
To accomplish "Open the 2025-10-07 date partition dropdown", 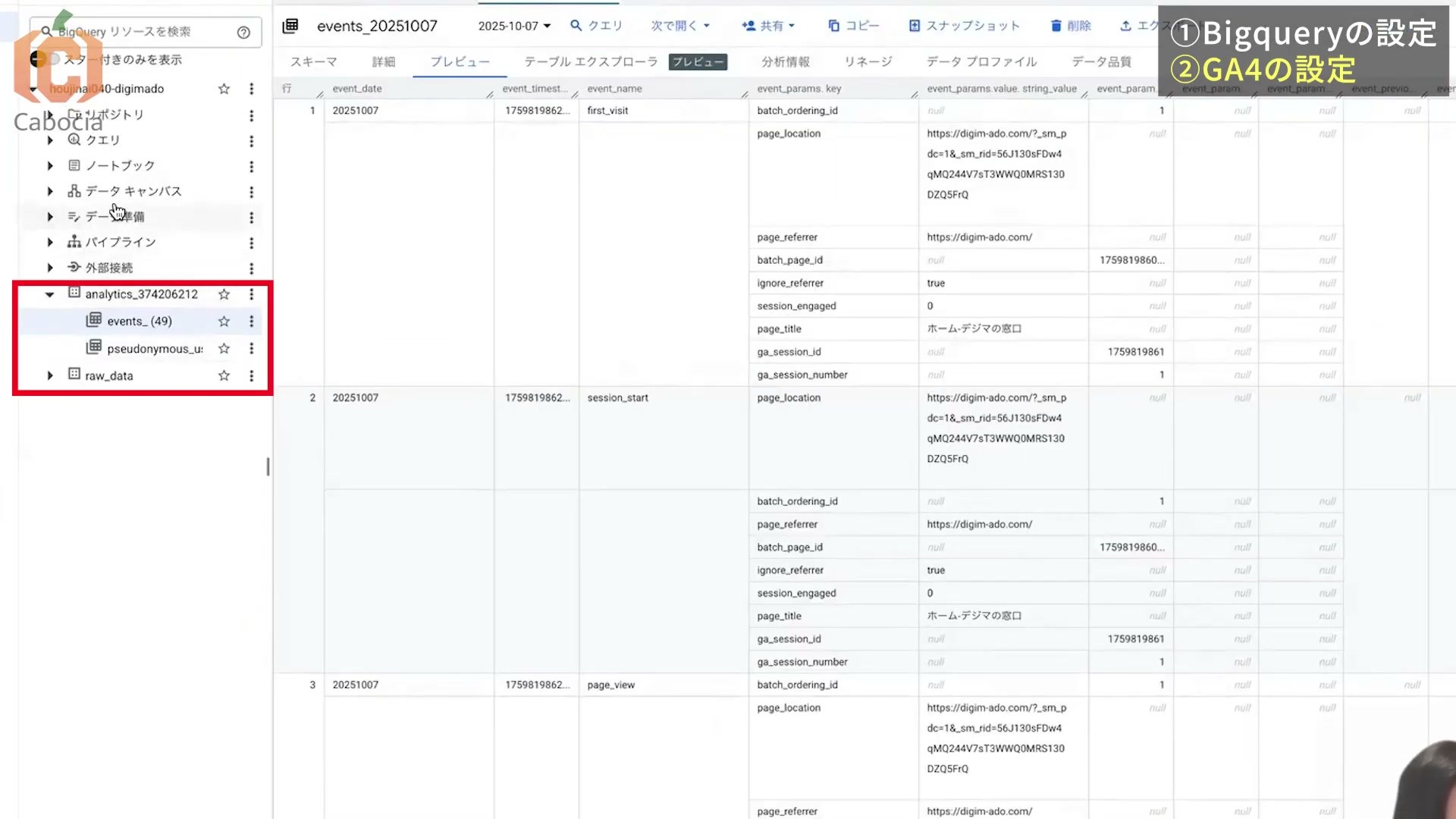I will pos(514,26).
